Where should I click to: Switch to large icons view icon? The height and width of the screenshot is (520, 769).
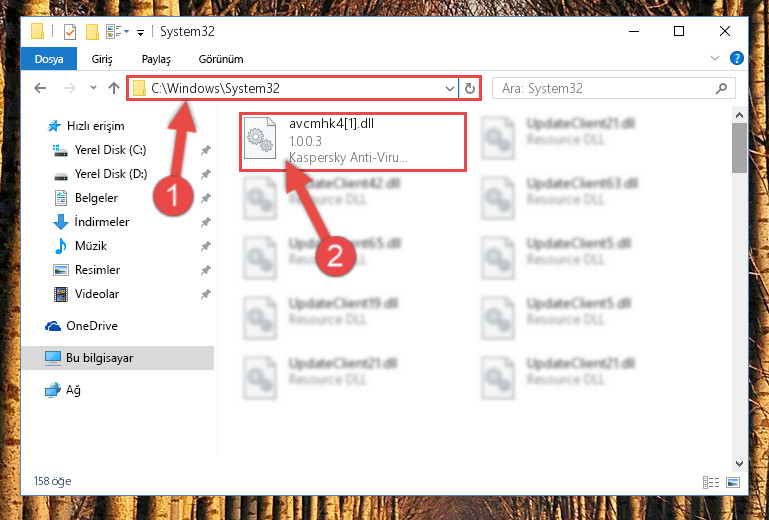733,482
